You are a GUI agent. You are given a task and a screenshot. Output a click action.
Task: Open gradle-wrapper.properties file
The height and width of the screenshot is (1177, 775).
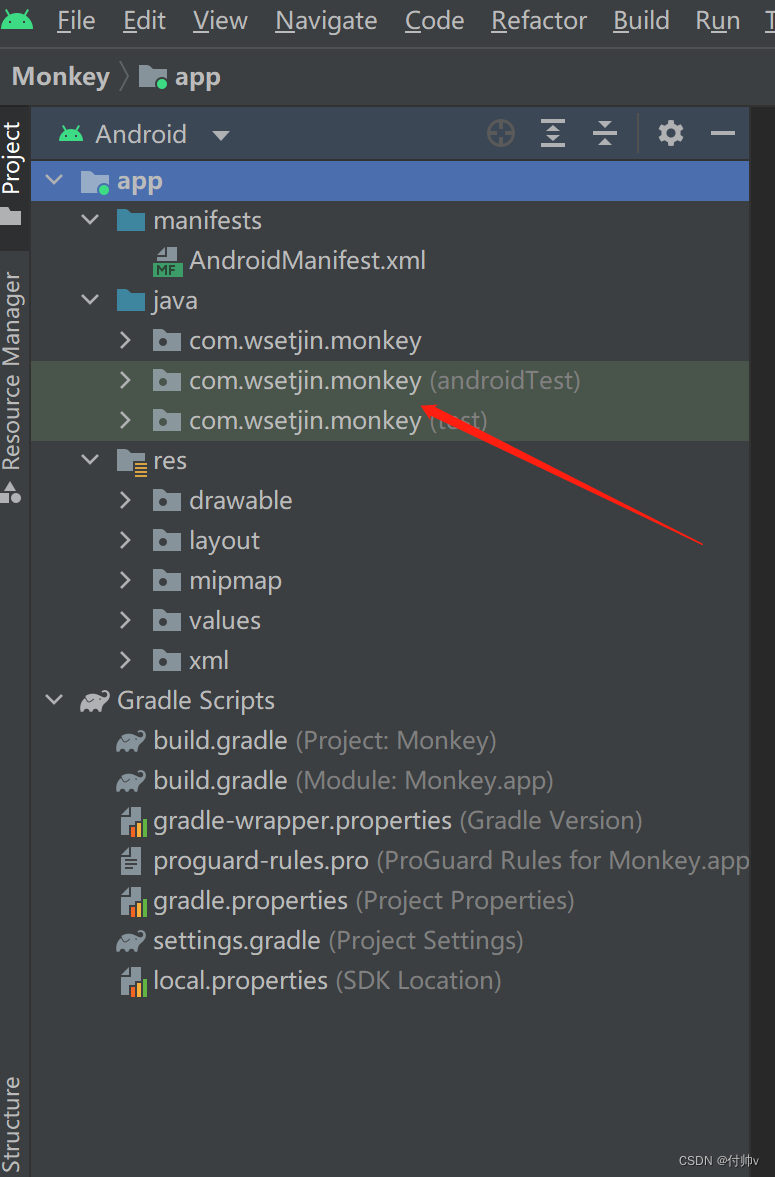(381, 820)
